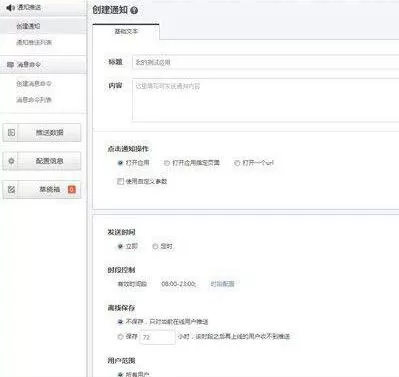Image resolution: width=399 pixels, height=377 pixels.
Task: Select 创建通知 in the sidebar
Action: [28, 26]
